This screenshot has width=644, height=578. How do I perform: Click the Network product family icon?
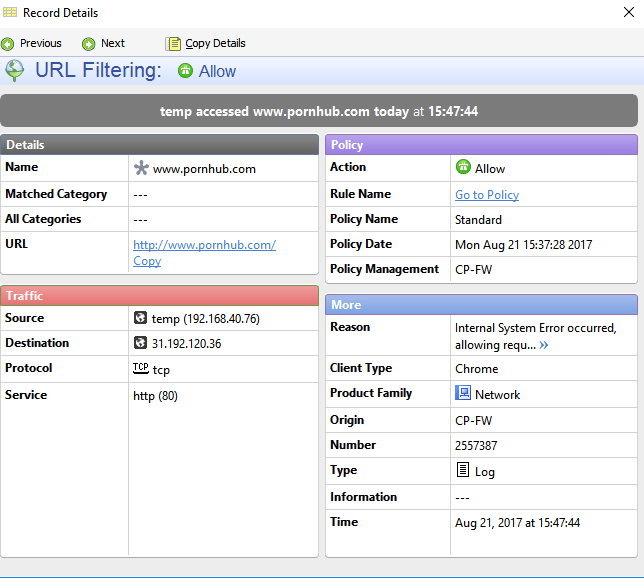click(x=463, y=393)
